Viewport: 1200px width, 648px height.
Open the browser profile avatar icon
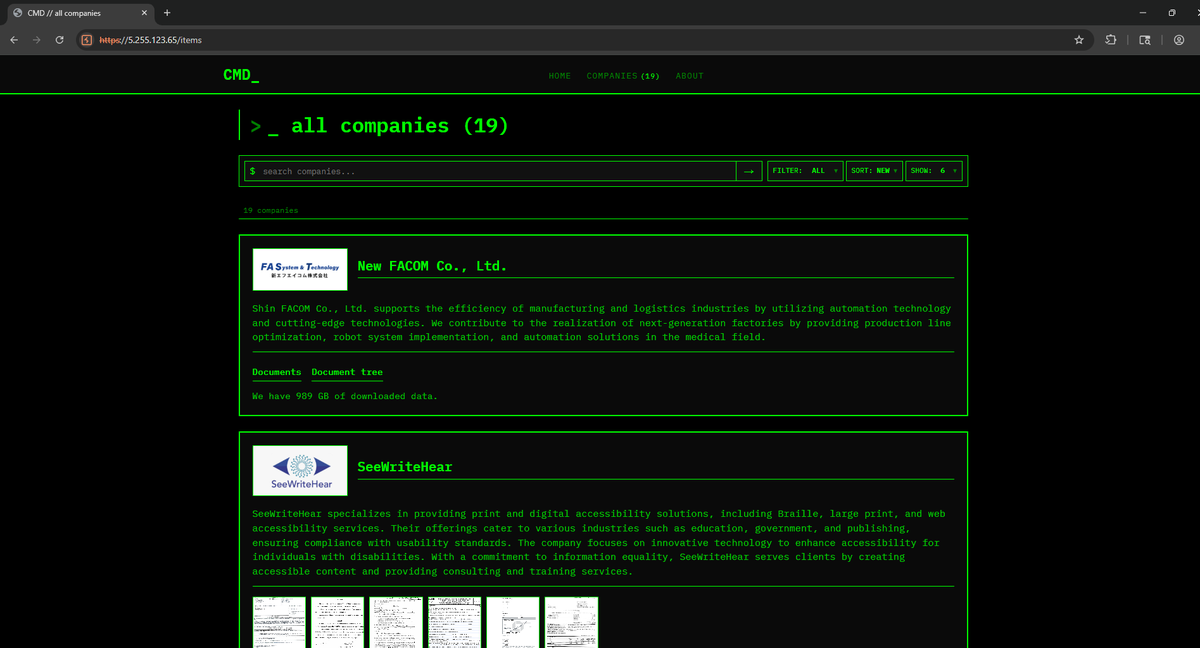[x=1179, y=40]
